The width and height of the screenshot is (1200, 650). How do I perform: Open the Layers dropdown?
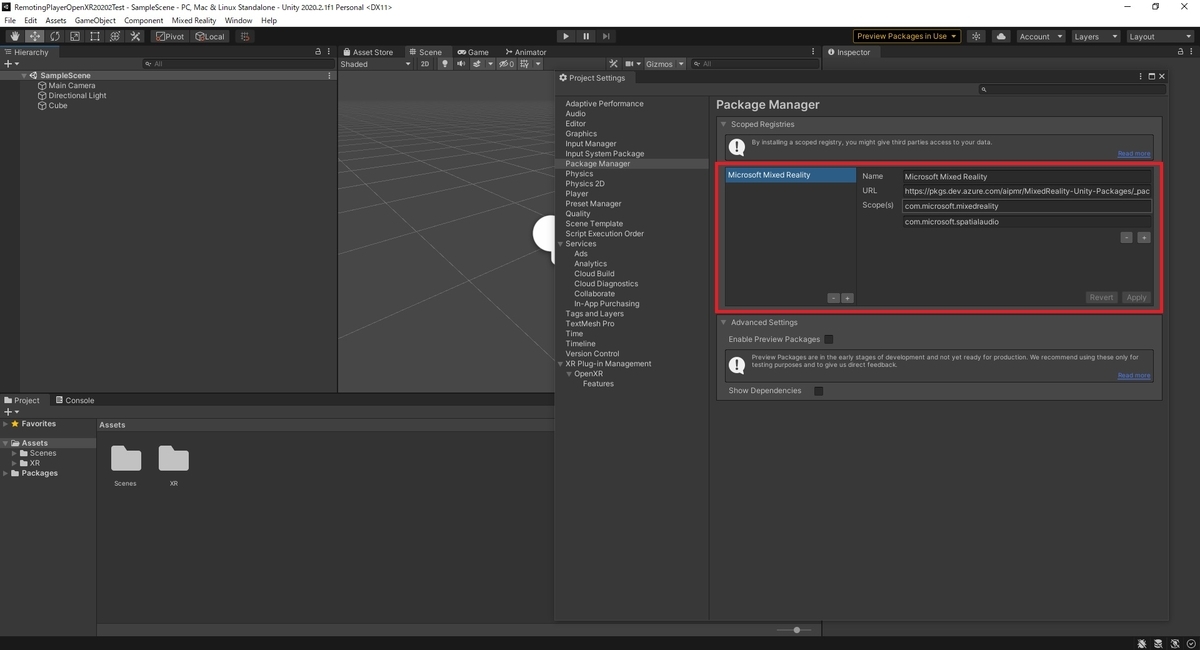[x=1095, y=36]
